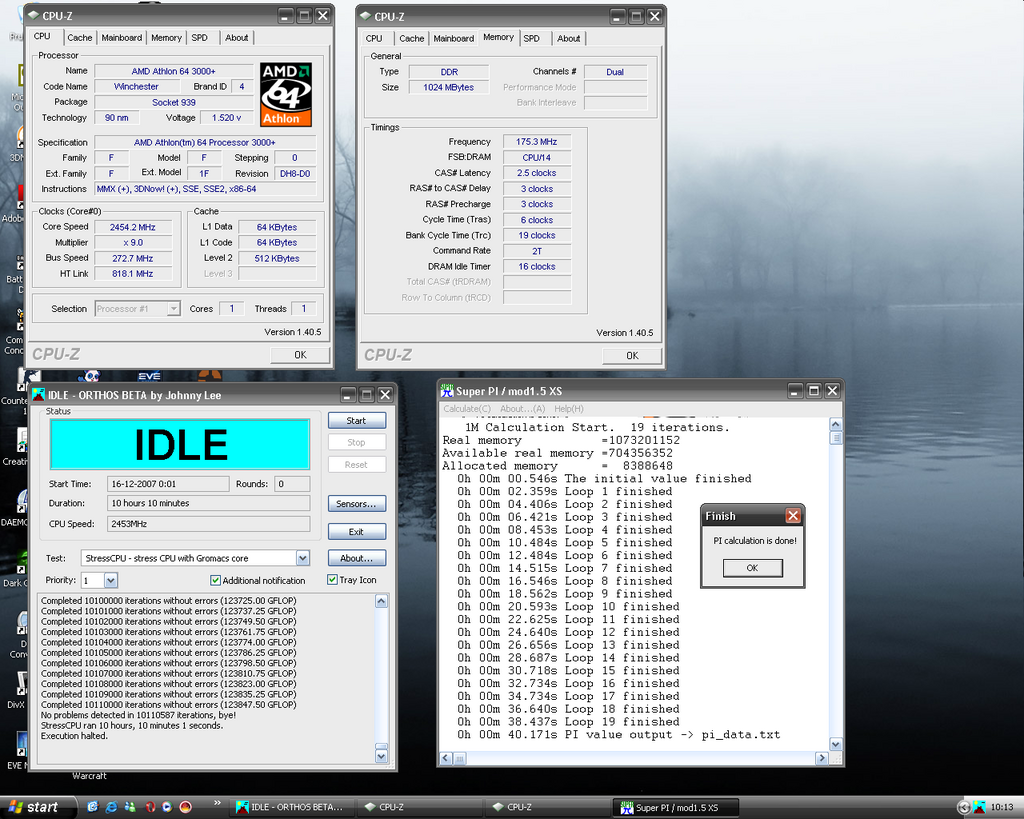Viewport: 1024px width, 819px height.
Task: Click the cyan IDLE status panel
Action: click(180, 444)
